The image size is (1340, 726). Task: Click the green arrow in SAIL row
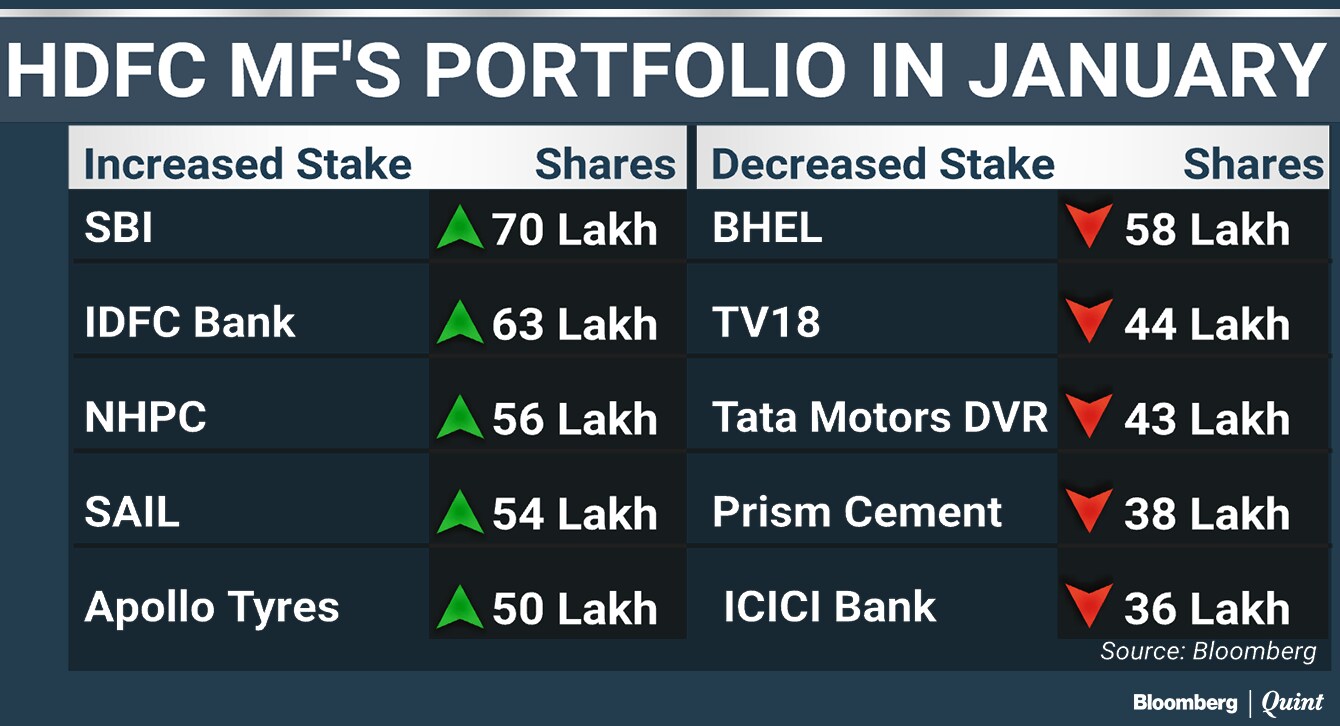pos(460,511)
